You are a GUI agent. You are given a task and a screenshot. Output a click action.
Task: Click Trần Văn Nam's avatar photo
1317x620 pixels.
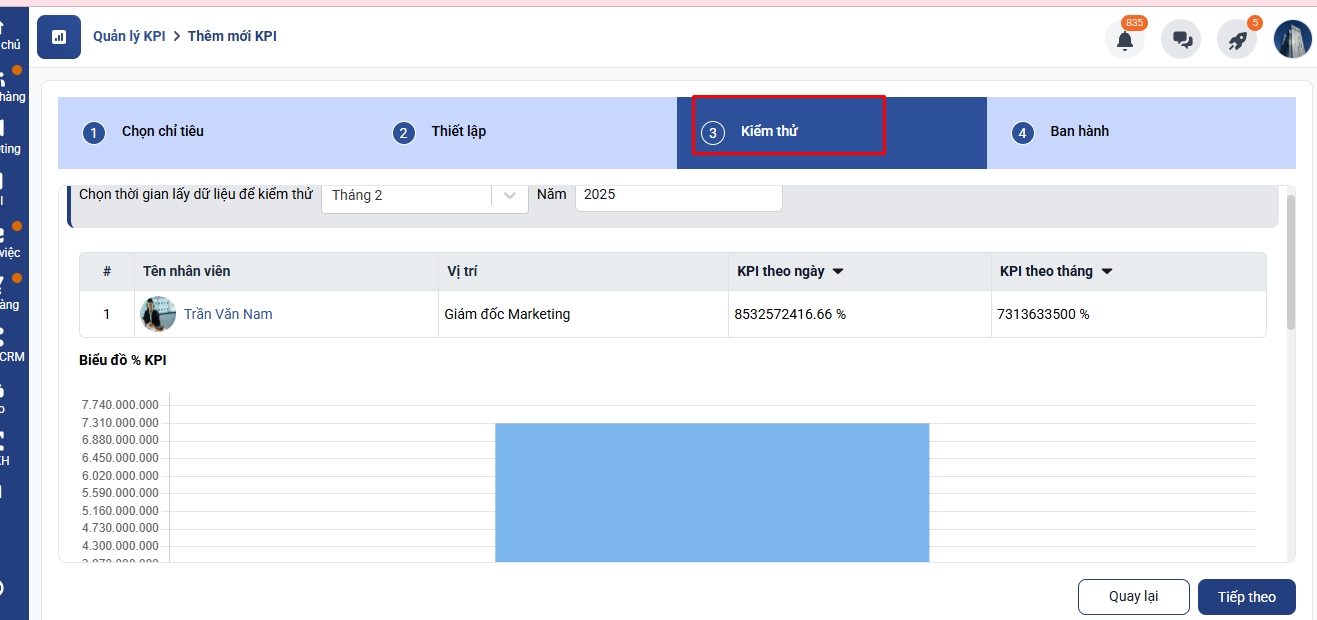click(158, 314)
